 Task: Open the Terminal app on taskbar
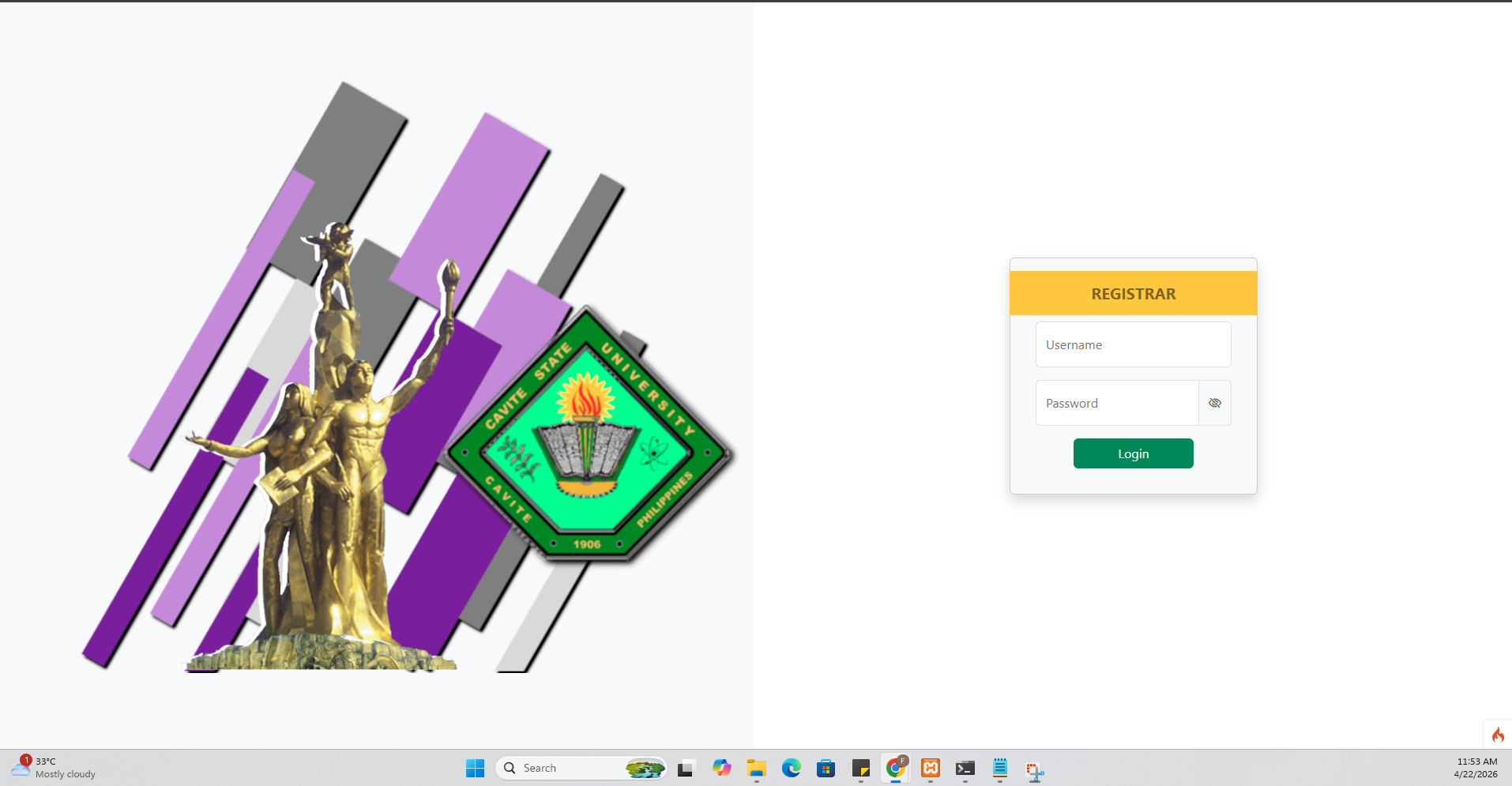965,768
